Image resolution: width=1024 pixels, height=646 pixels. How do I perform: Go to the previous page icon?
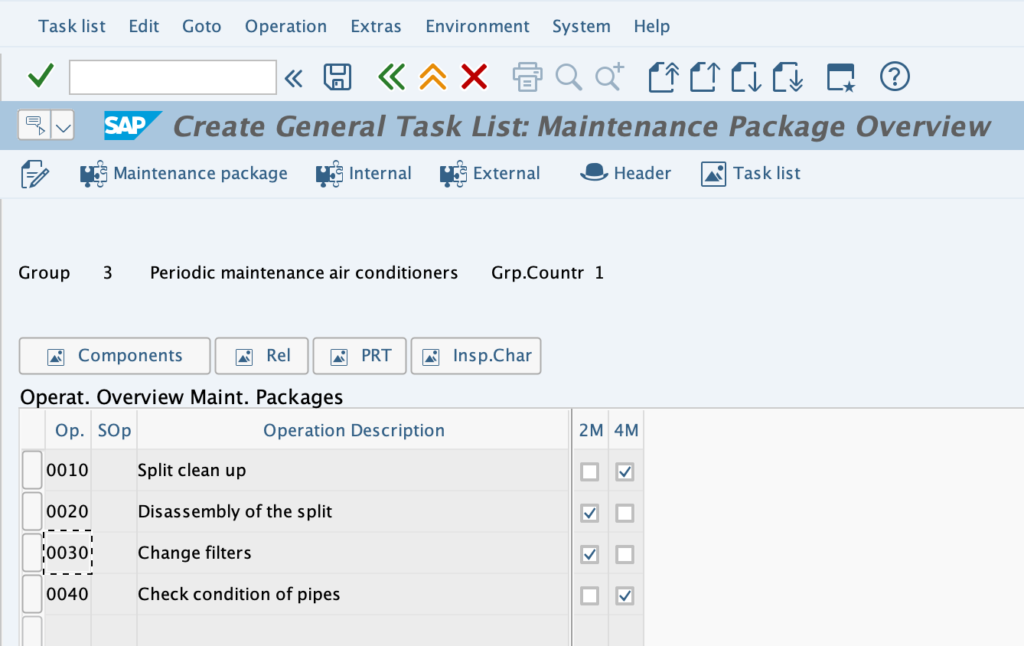(705, 77)
